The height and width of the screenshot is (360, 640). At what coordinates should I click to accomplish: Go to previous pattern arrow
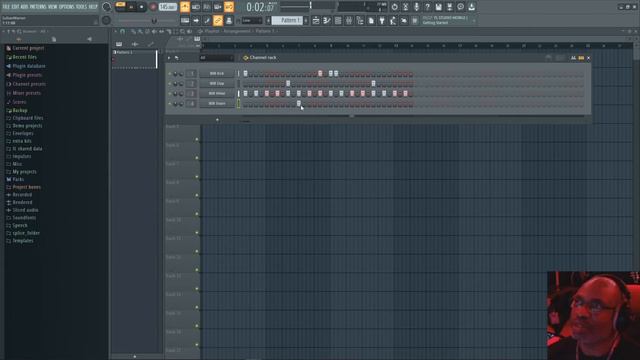point(268,20)
